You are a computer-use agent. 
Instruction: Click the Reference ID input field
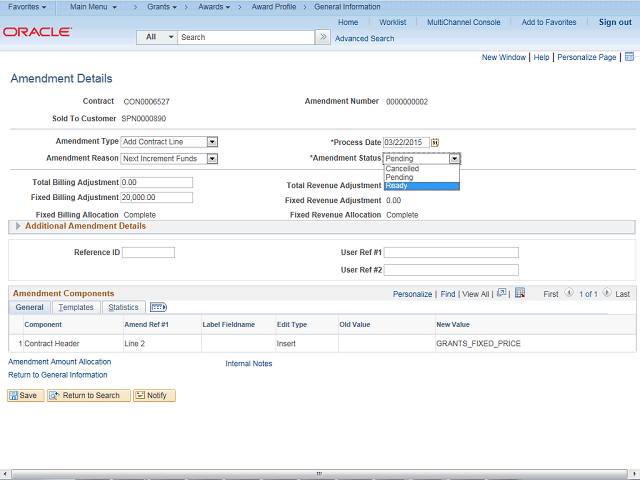click(x=148, y=252)
